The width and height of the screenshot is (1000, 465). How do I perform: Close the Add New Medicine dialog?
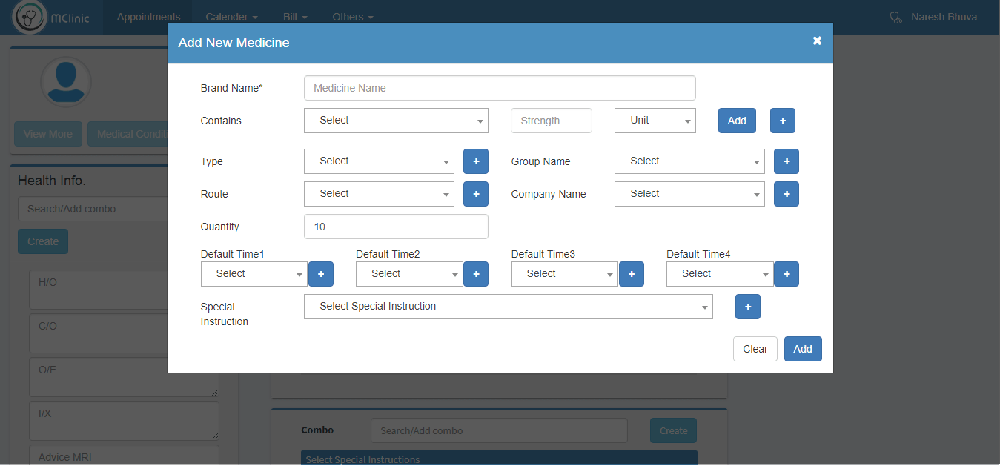click(817, 41)
